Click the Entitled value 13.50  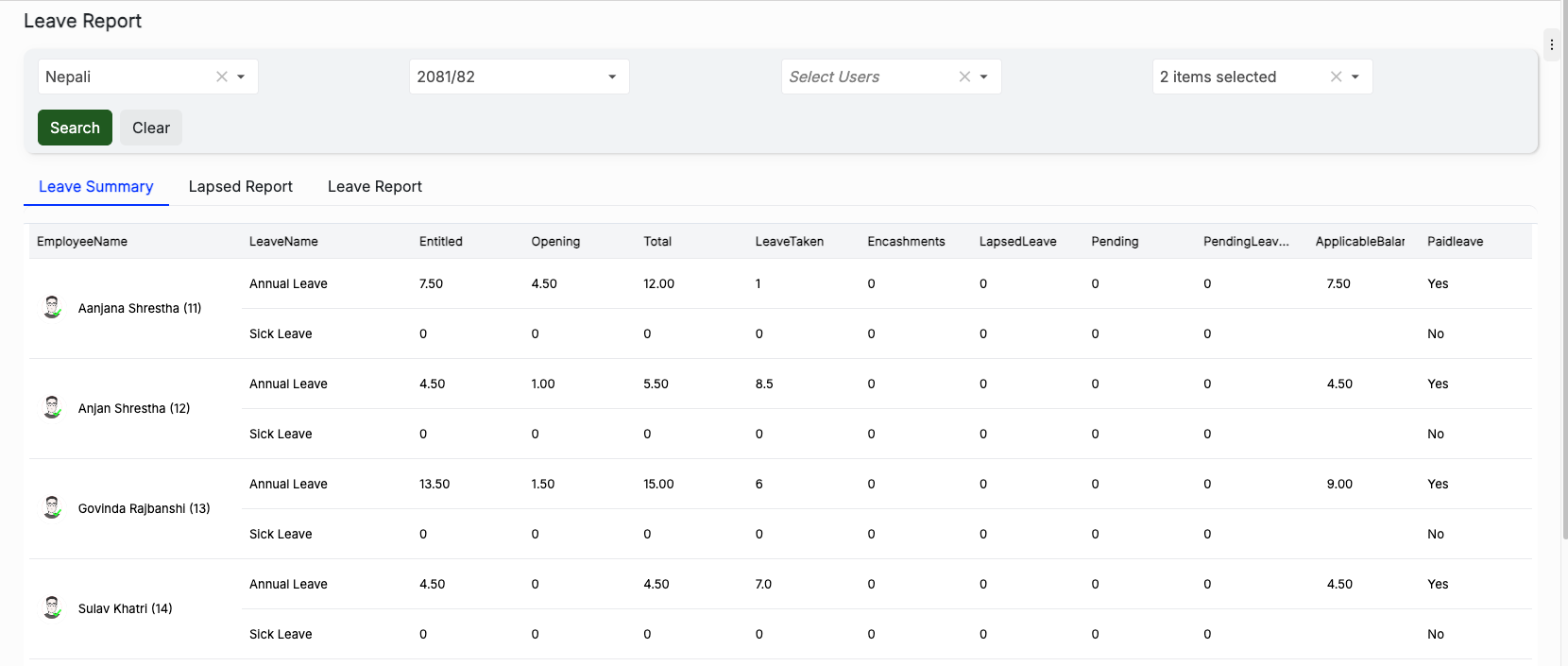(435, 484)
